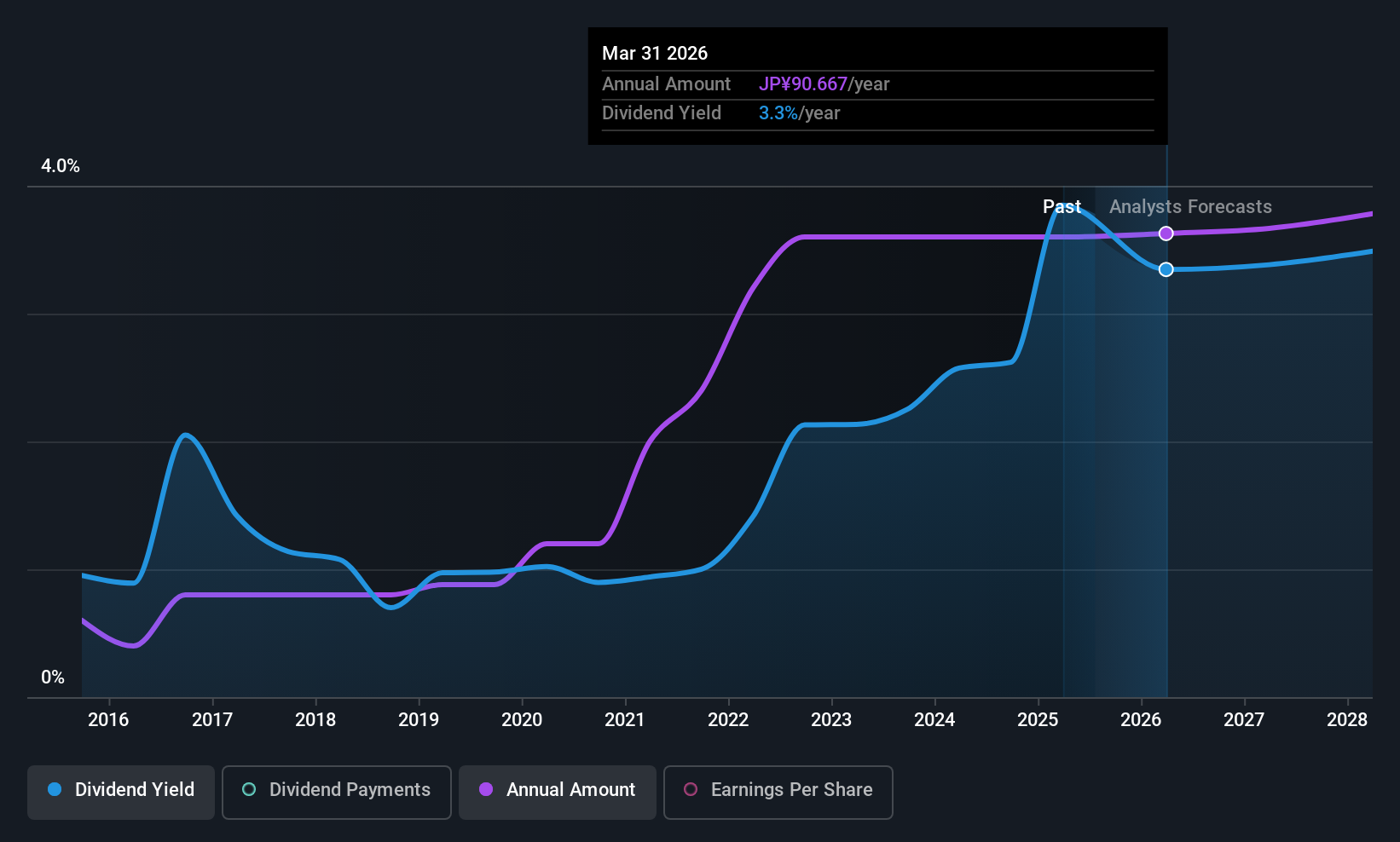Click the 3.3%/year tooltip value
Image resolution: width=1400 pixels, height=842 pixels.
pos(799,113)
